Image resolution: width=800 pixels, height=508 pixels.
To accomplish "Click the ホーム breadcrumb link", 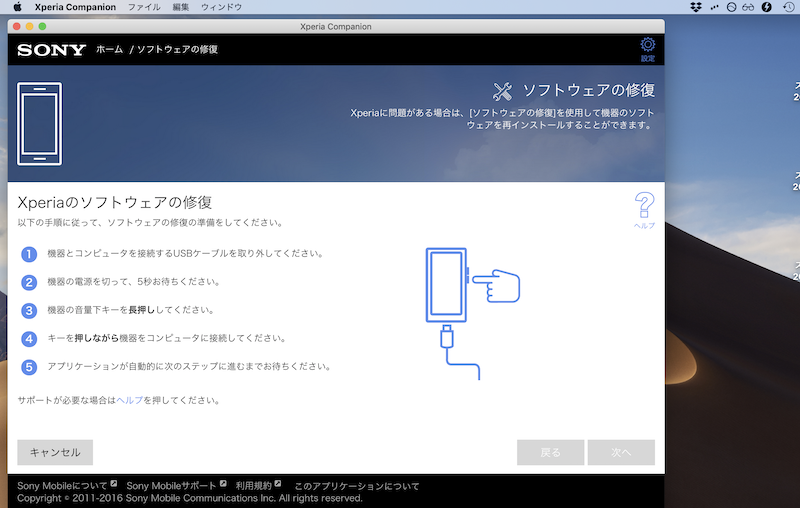I will pyautogui.click(x=110, y=49).
